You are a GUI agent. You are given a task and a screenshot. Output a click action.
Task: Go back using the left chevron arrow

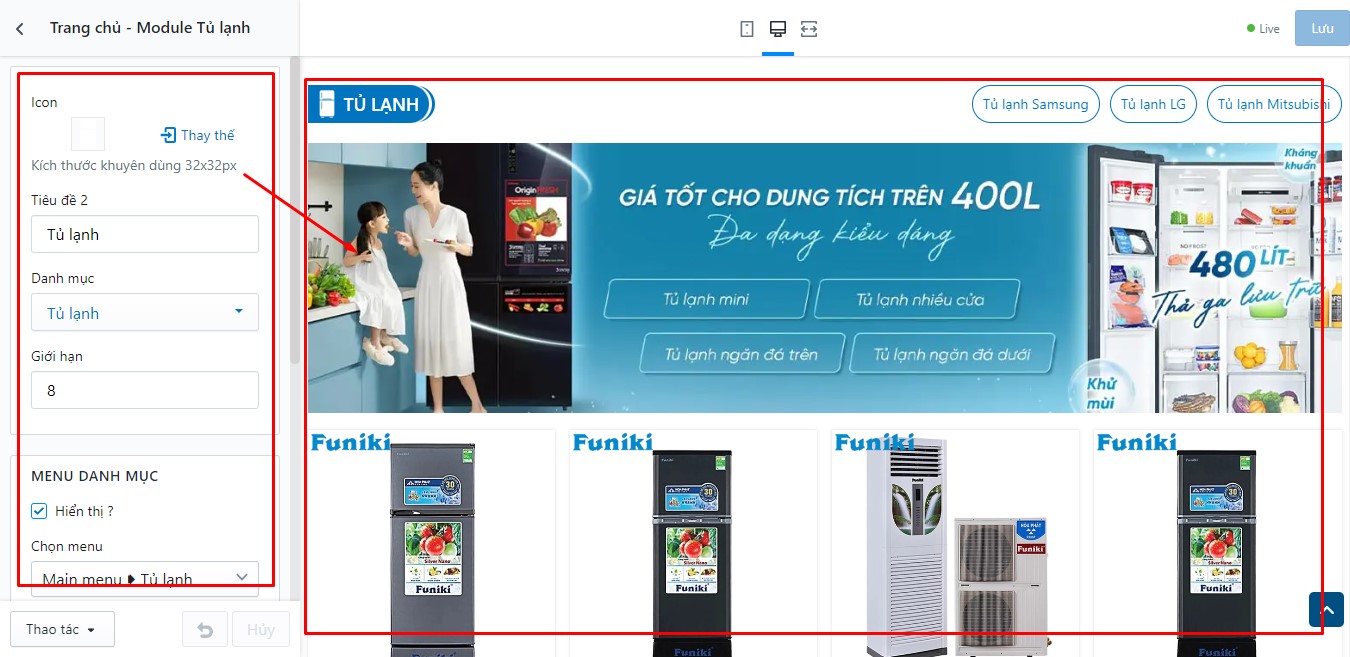coord(20,29)
